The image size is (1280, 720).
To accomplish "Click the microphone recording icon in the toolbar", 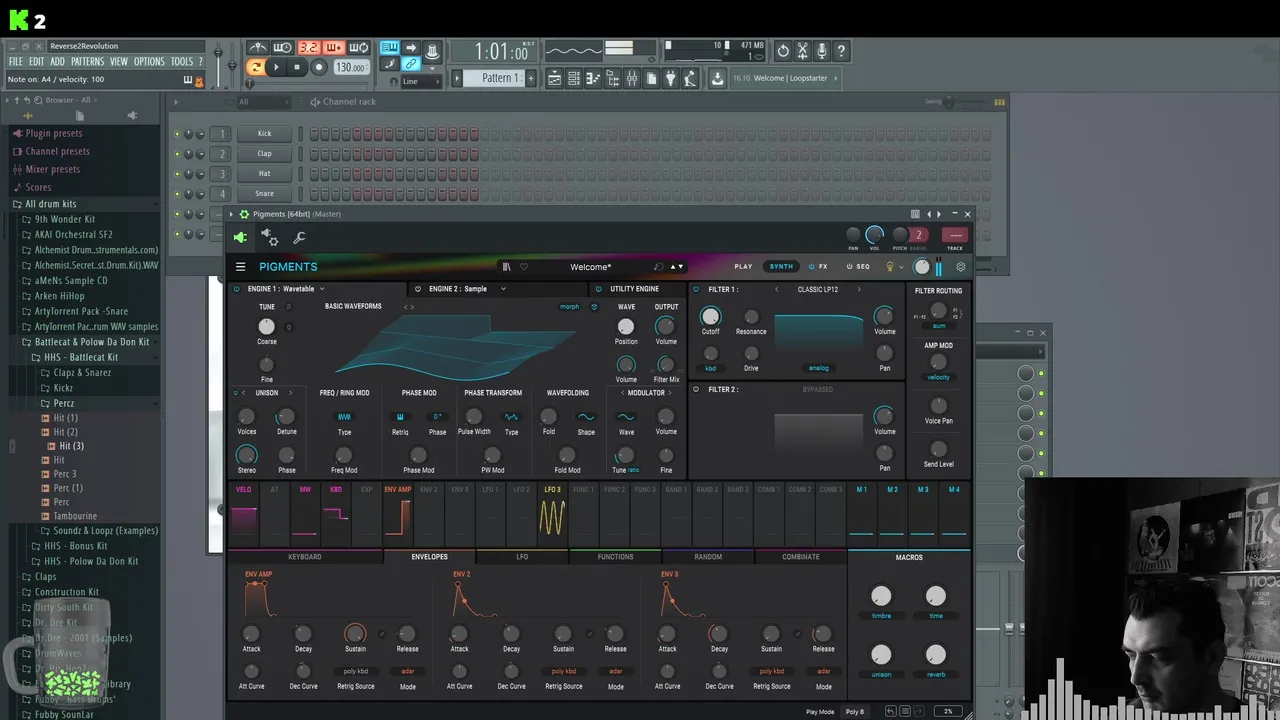I will (822, 50).
